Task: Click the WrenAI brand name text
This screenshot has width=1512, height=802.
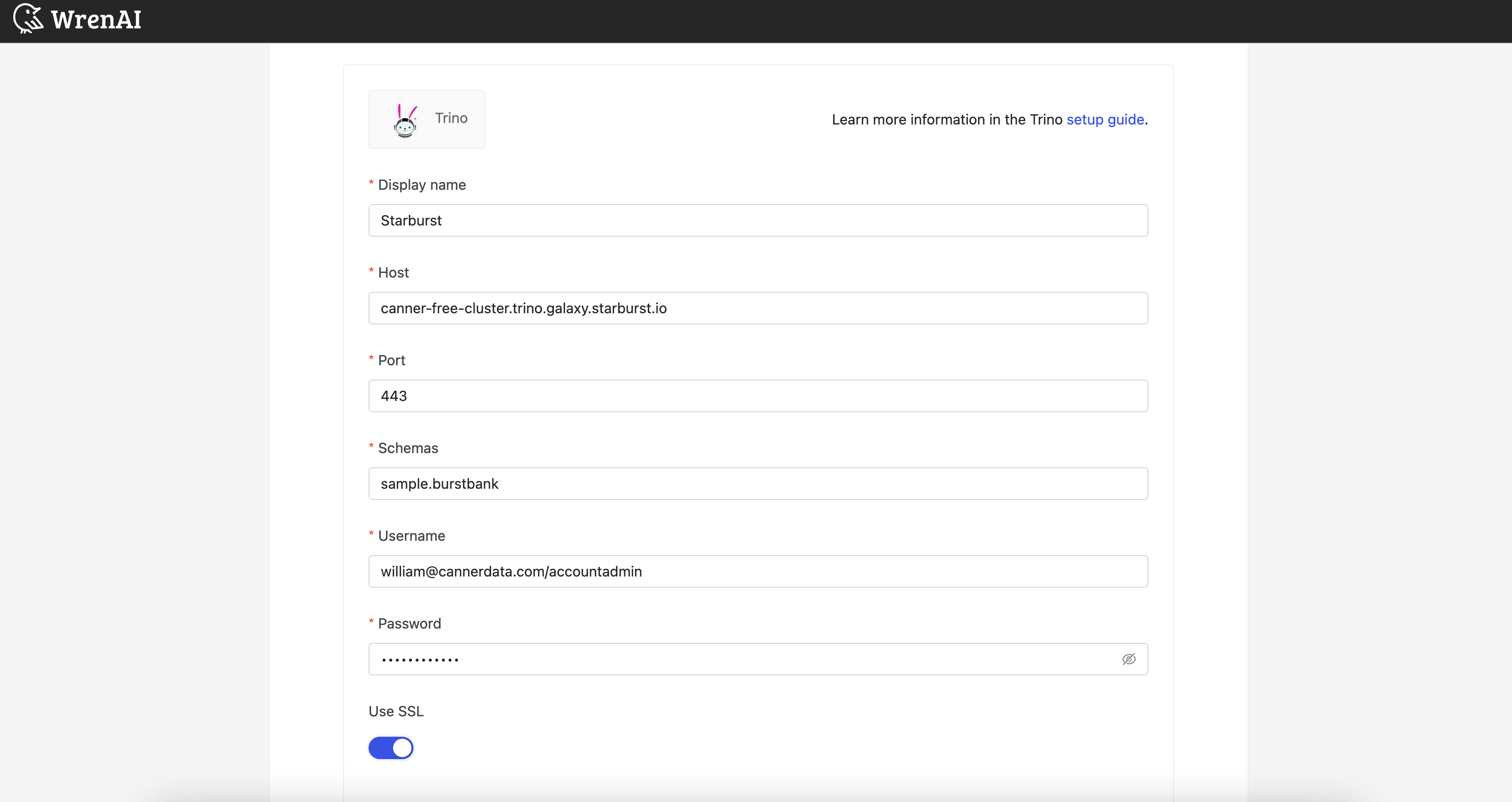Action: (96, 19)
